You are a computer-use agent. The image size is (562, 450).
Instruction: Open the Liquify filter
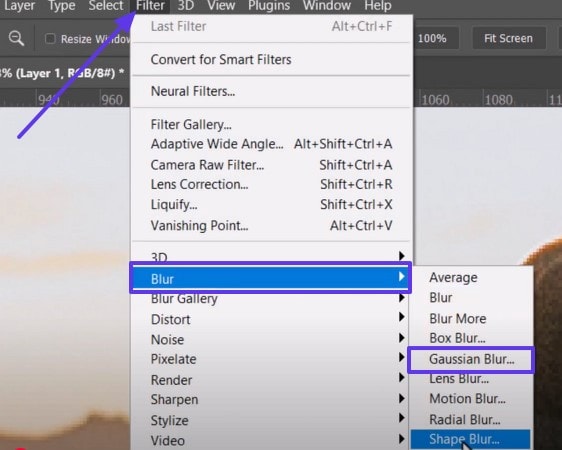[272, 205]
